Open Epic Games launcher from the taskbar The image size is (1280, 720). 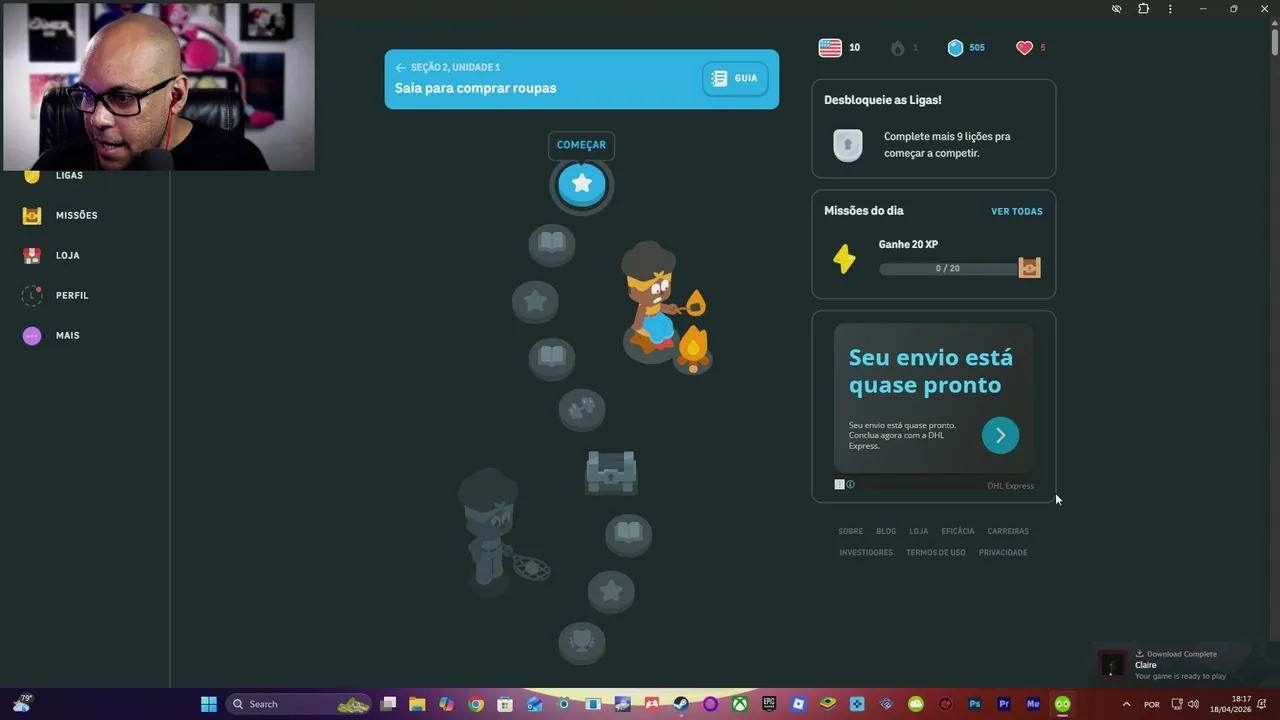click(x=769, y=704)
